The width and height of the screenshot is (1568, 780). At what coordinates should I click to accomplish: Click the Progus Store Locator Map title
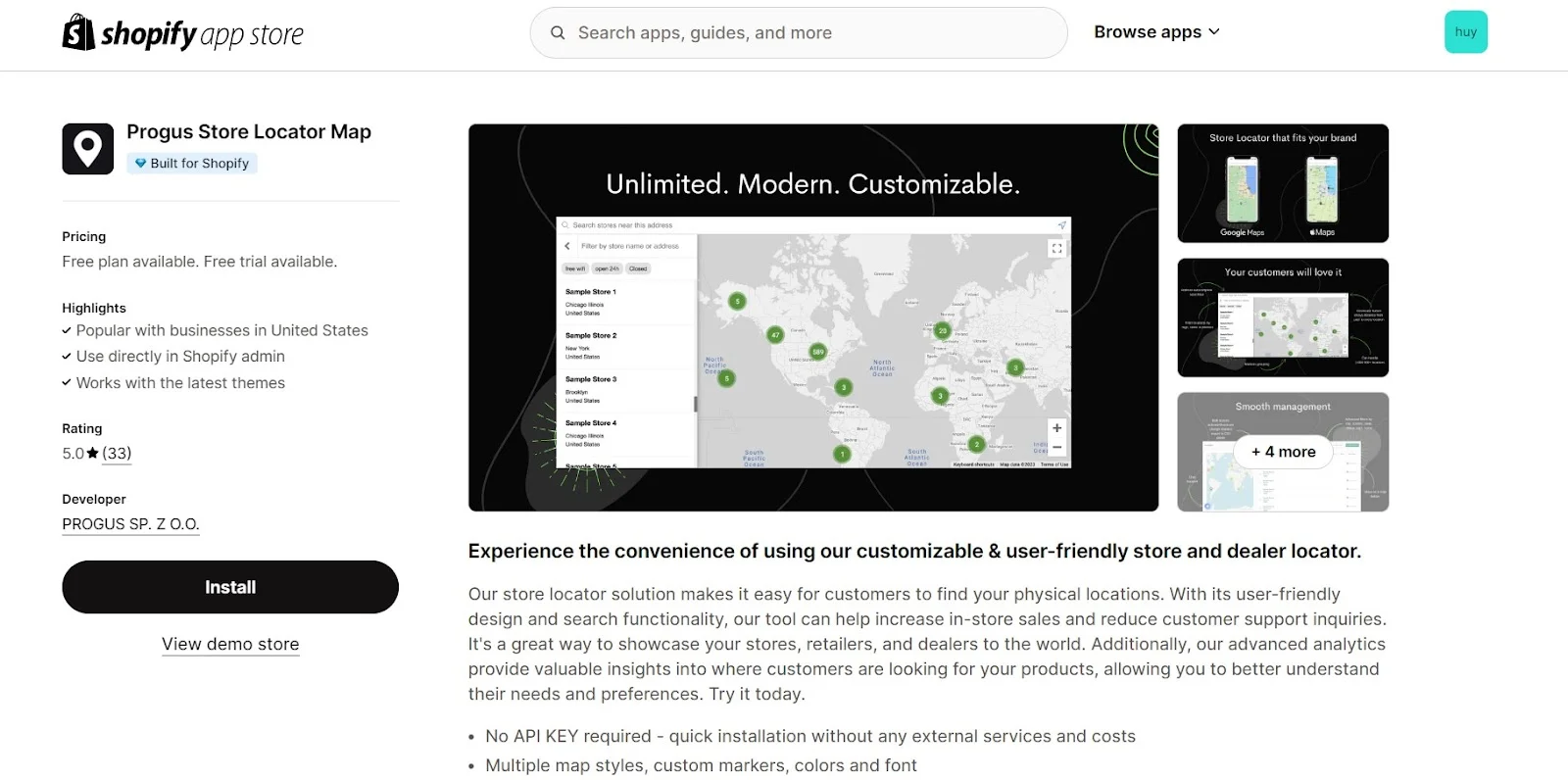249,131
